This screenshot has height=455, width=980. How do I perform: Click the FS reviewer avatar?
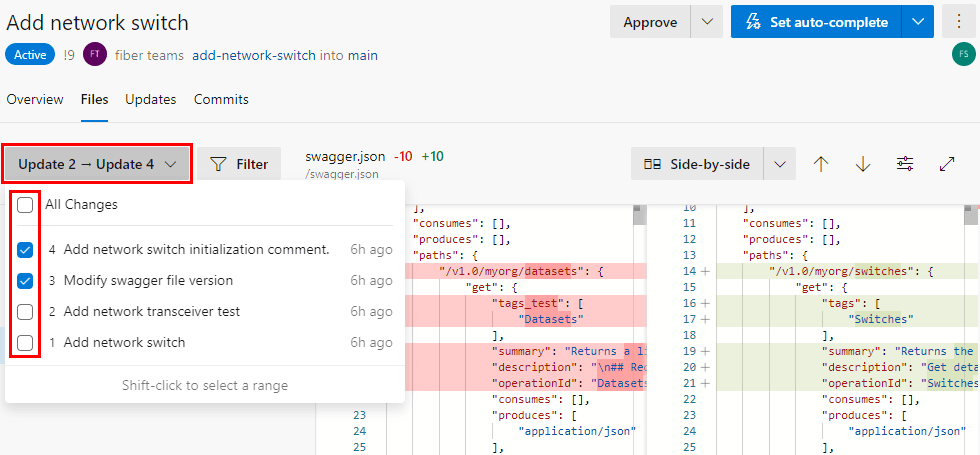(x=963, y=56)
